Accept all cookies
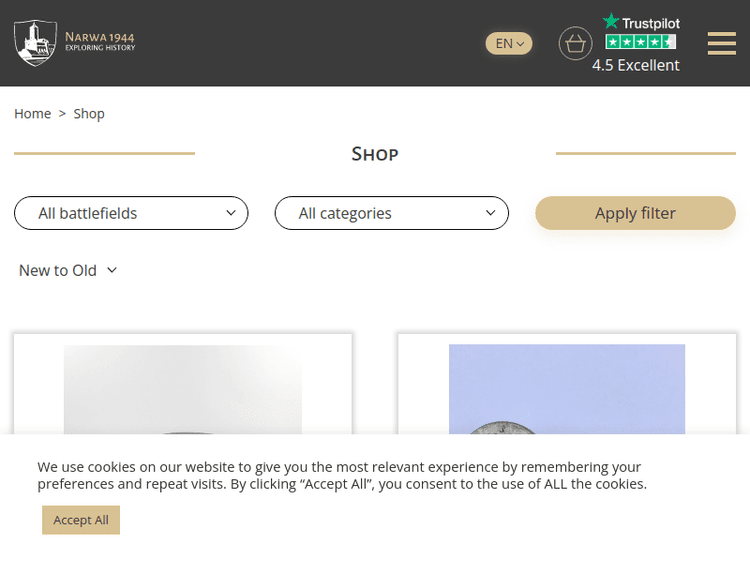 point(81,520)
